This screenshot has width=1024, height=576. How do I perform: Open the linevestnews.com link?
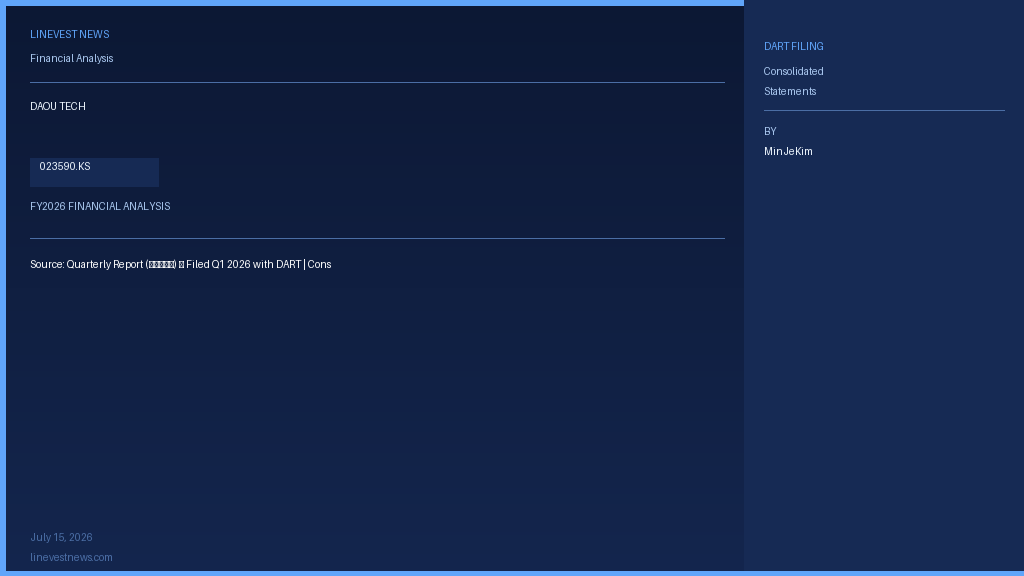click(x=71, y=557)
